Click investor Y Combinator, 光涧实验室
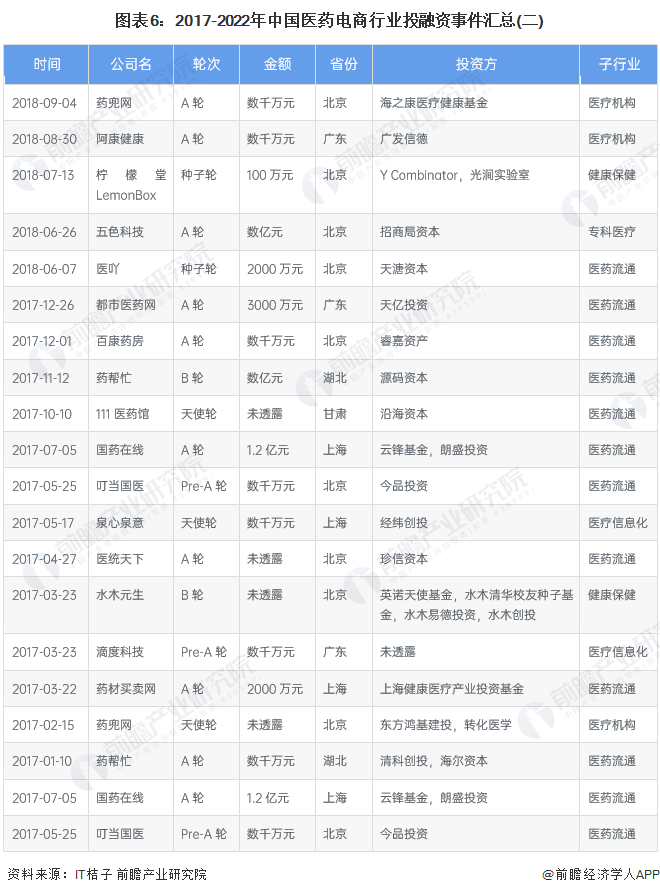 (455, 175)
